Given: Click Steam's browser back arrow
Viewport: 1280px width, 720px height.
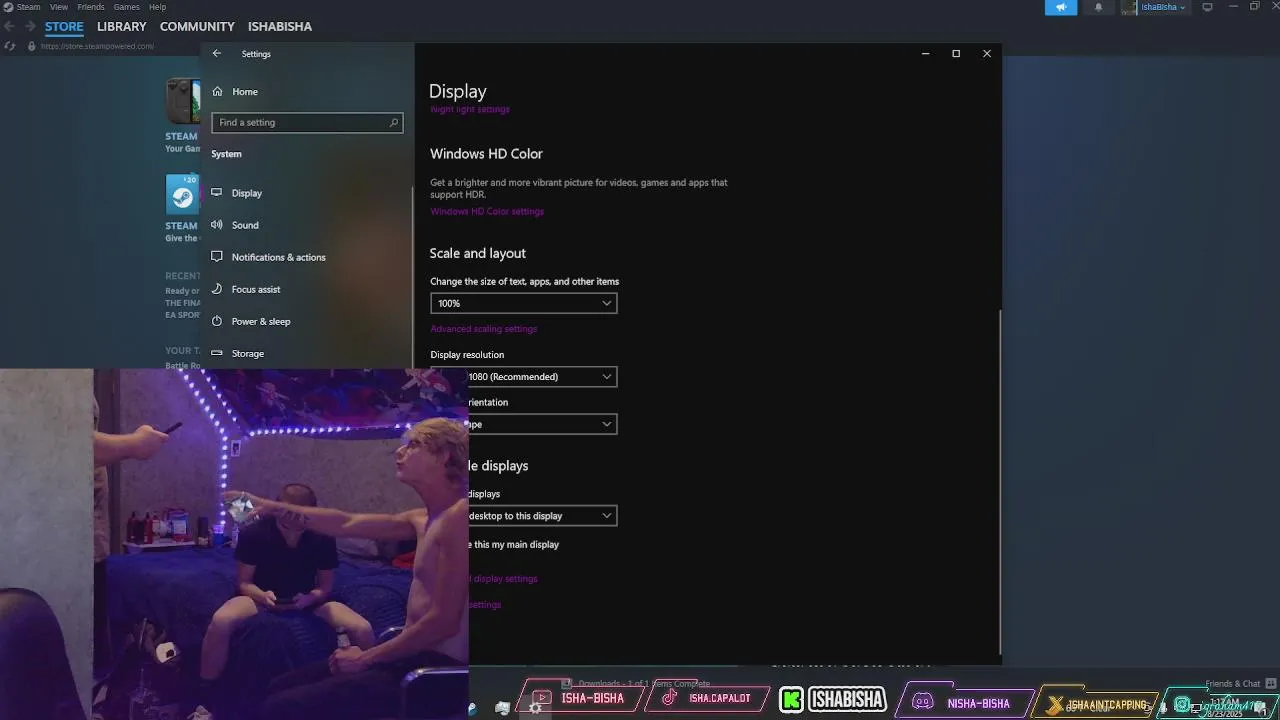Looking at the screenshot, I should [9, 26].
